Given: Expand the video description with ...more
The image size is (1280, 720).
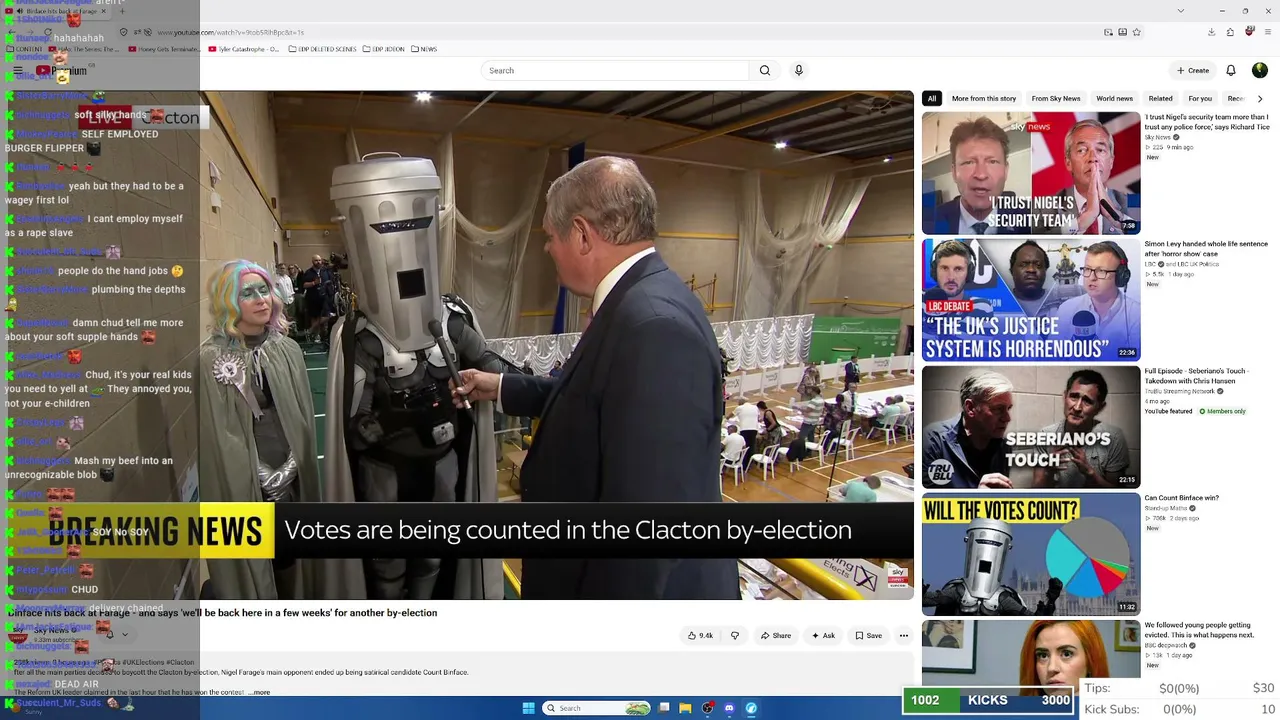Looking at the screenshot, I should (x=259, y=692).
